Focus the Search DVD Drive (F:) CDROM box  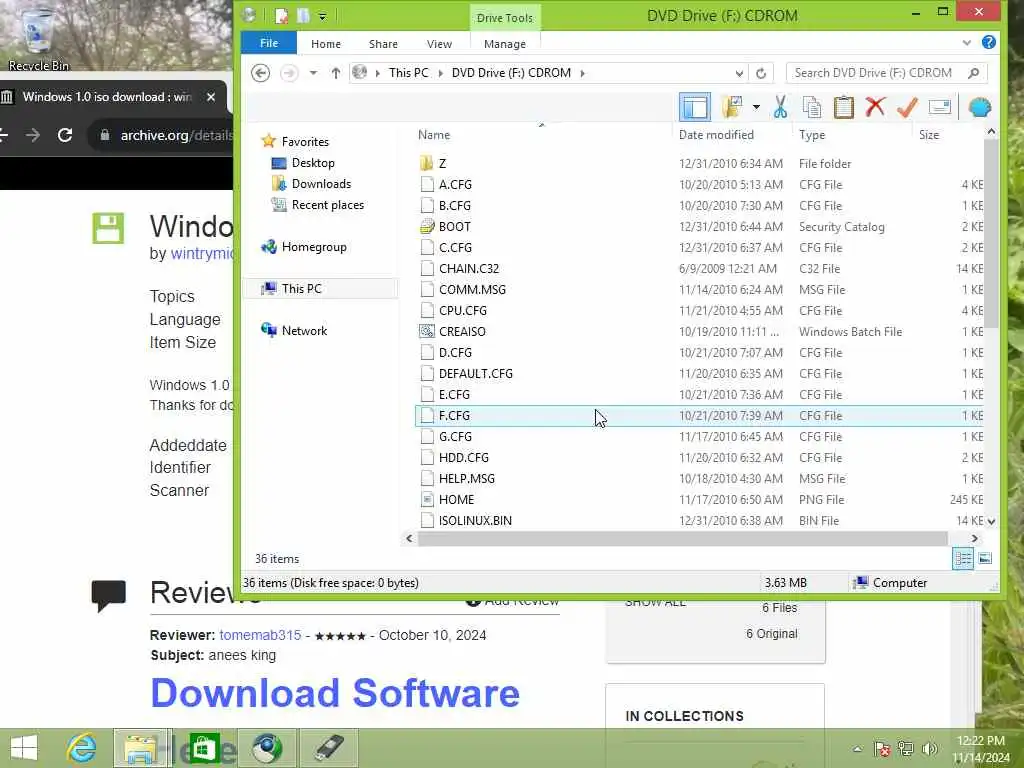pos(886,72)
